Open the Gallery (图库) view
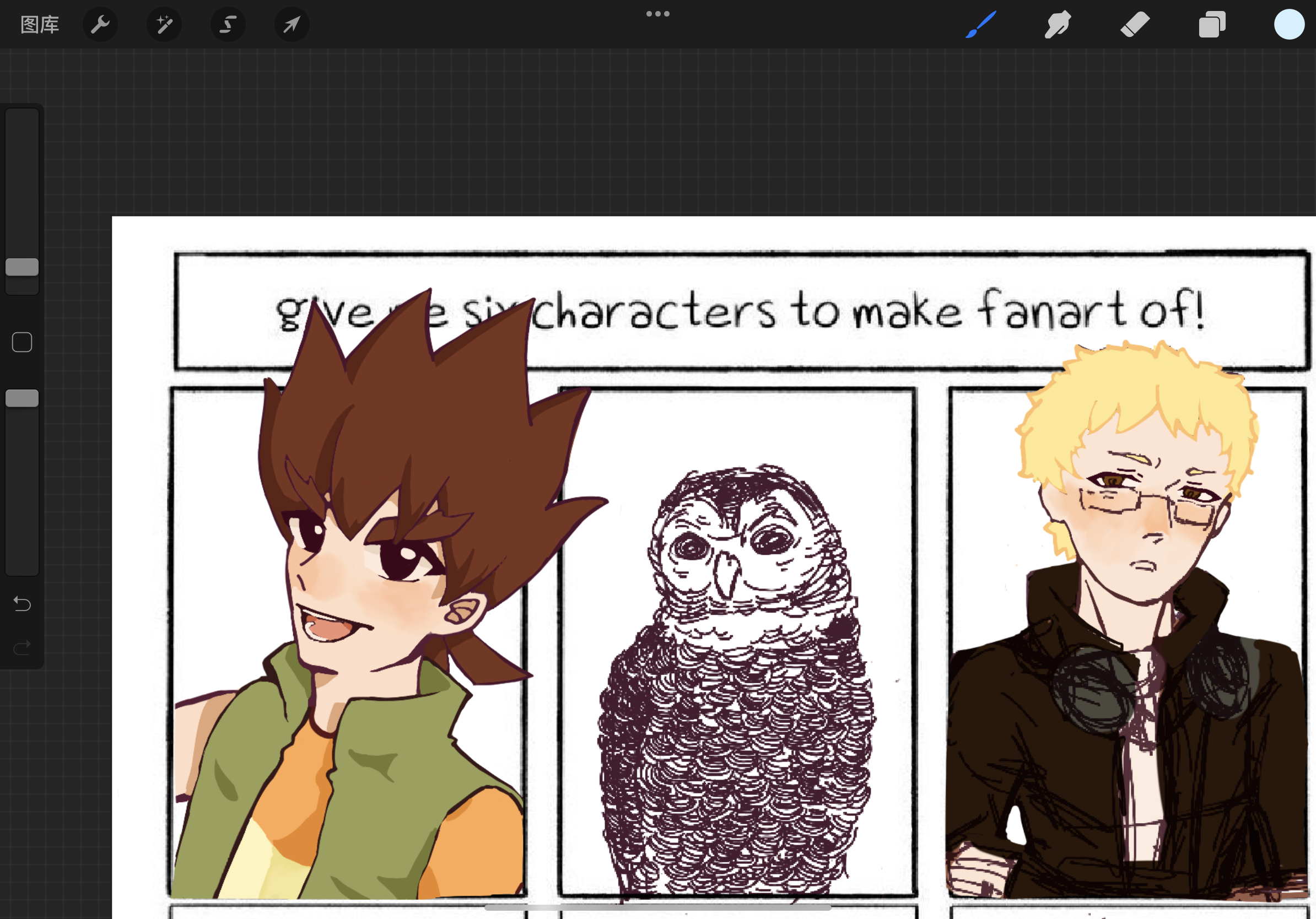Screen dimensions: 1316x919 point(40,25)
